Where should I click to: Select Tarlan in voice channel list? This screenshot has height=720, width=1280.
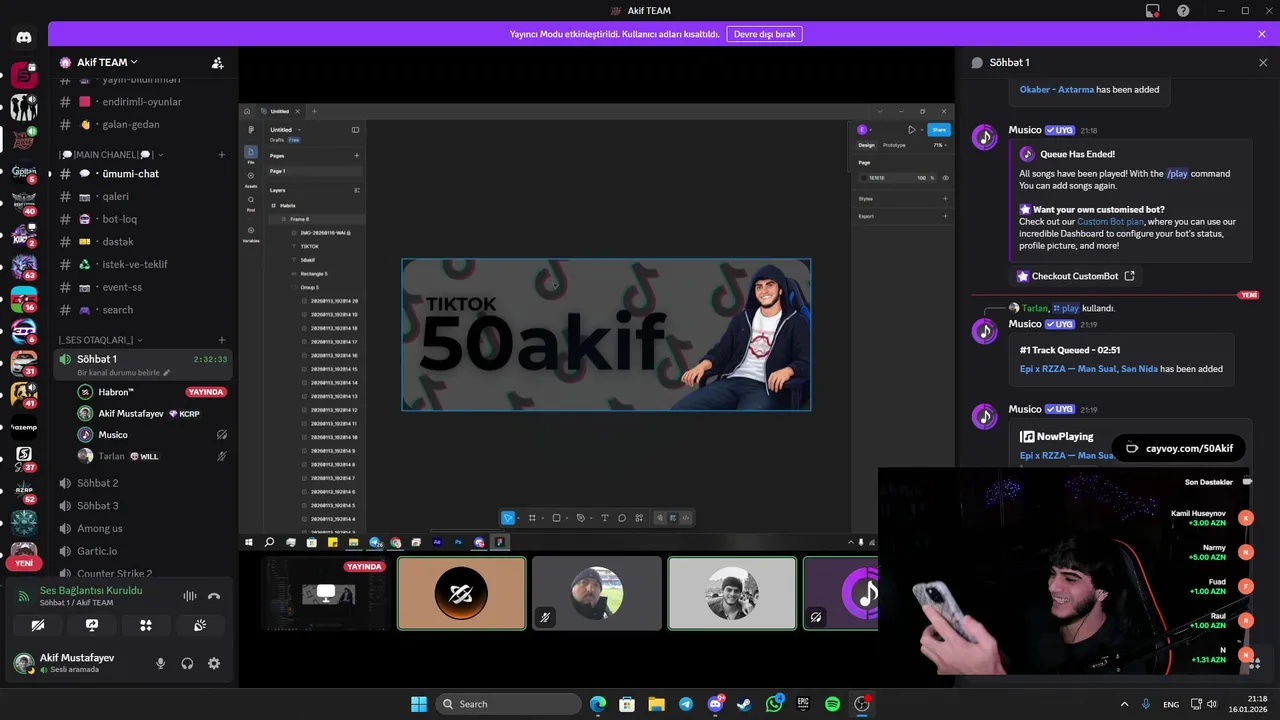click(152, 456)
